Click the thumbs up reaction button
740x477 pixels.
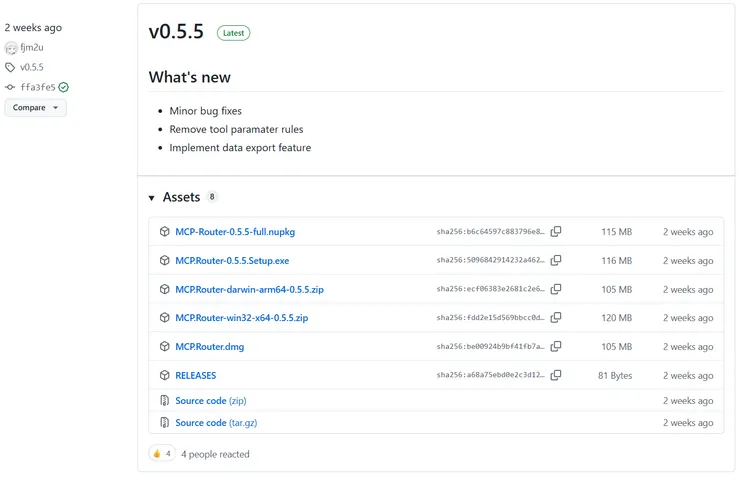click(161, 454)
